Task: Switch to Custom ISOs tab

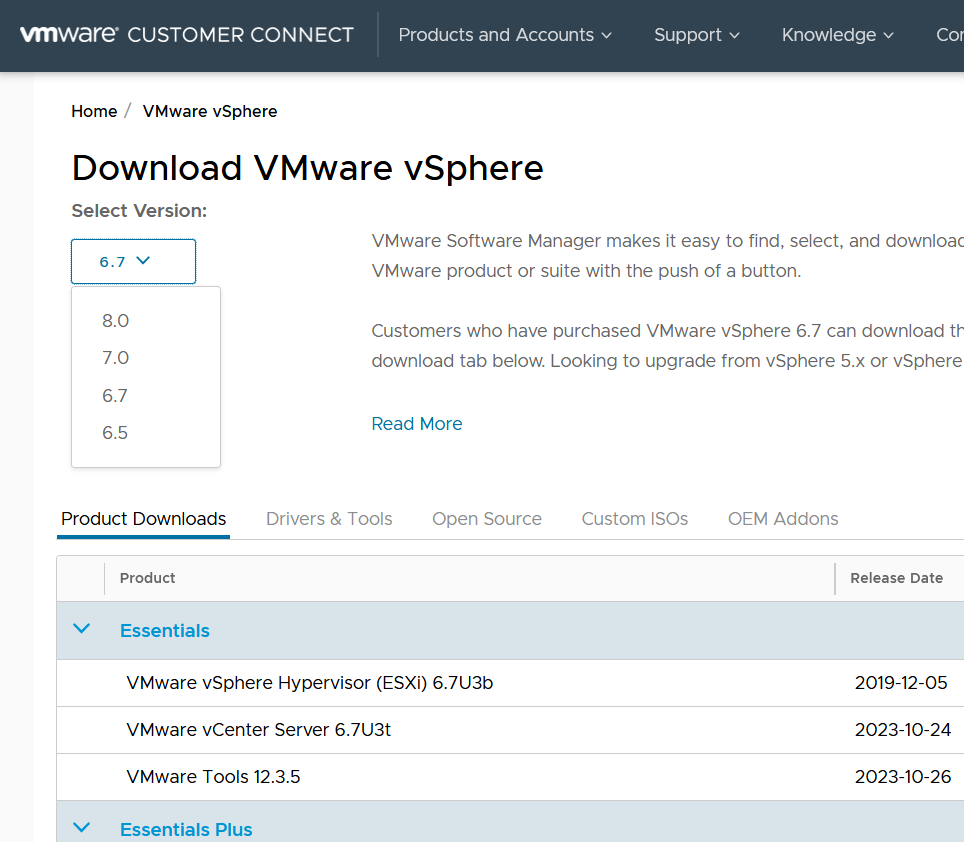Action: [634, 519]
